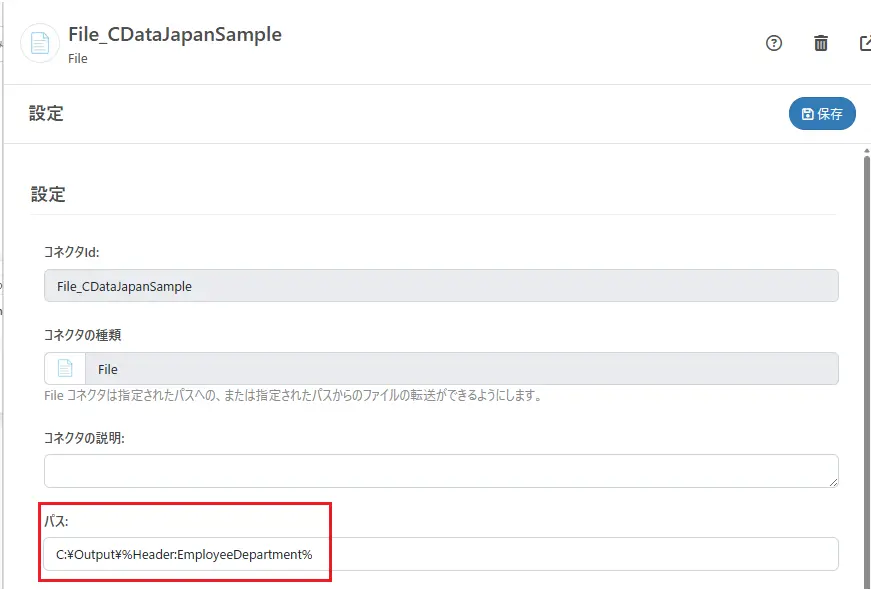Select the 設定 header next to 保存

click(x=46, y=114)
